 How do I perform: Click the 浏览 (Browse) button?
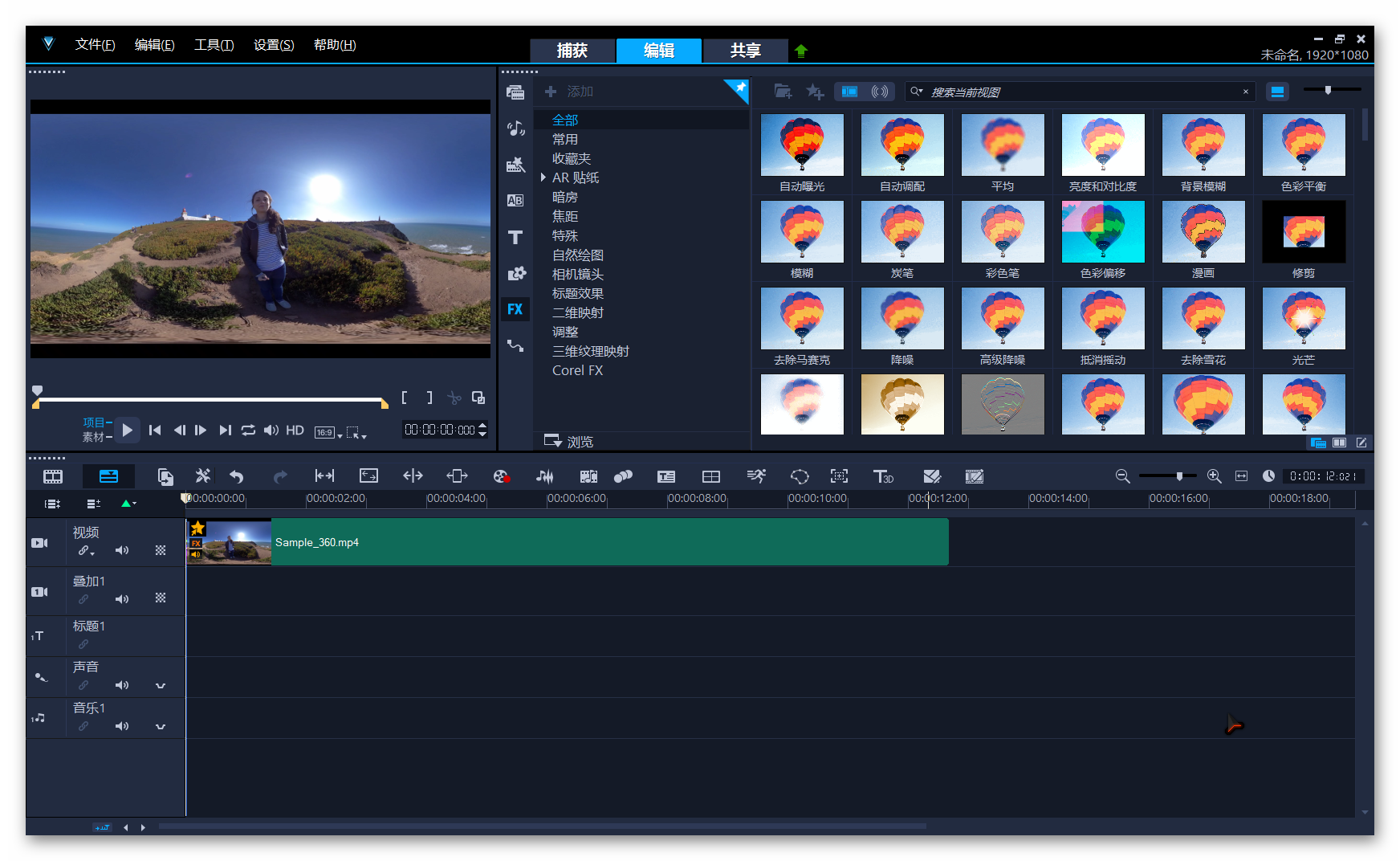point(568,441)
